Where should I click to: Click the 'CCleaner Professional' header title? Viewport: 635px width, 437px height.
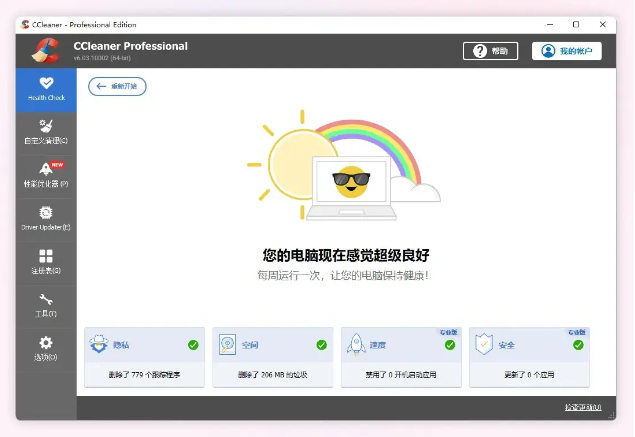130,46
